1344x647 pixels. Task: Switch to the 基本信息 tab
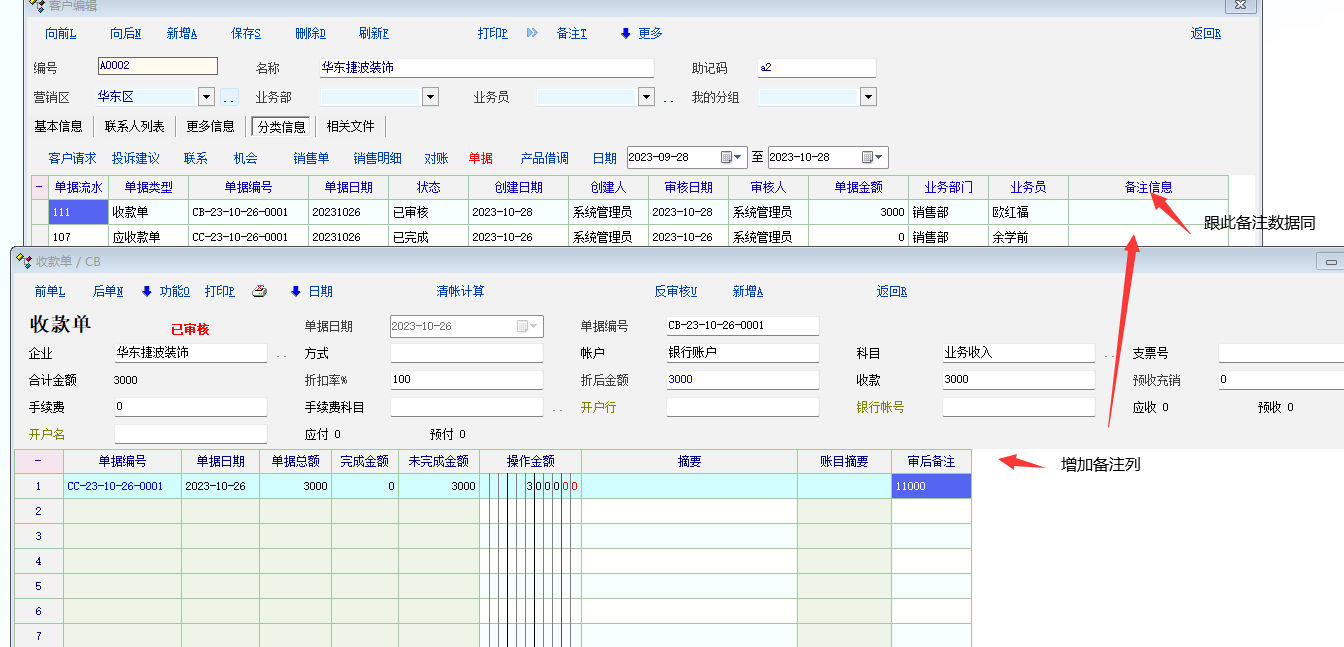[58, 127]
